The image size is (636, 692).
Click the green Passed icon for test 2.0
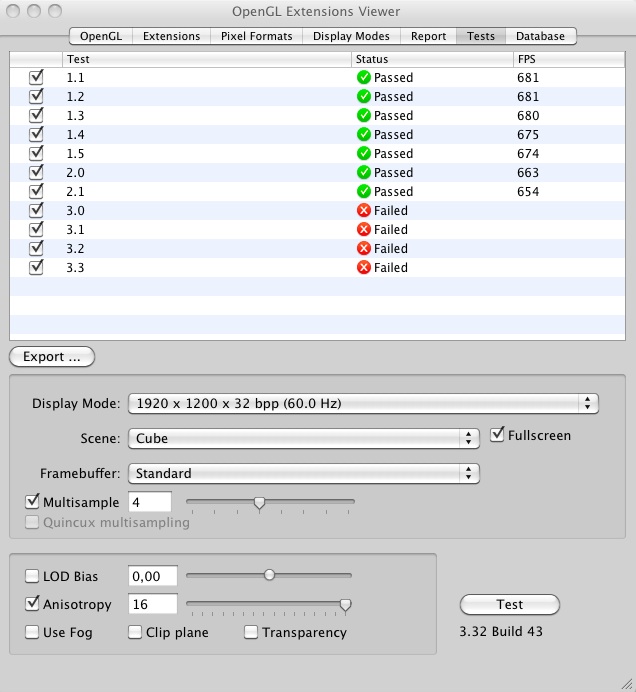click(x=364, y=172)
